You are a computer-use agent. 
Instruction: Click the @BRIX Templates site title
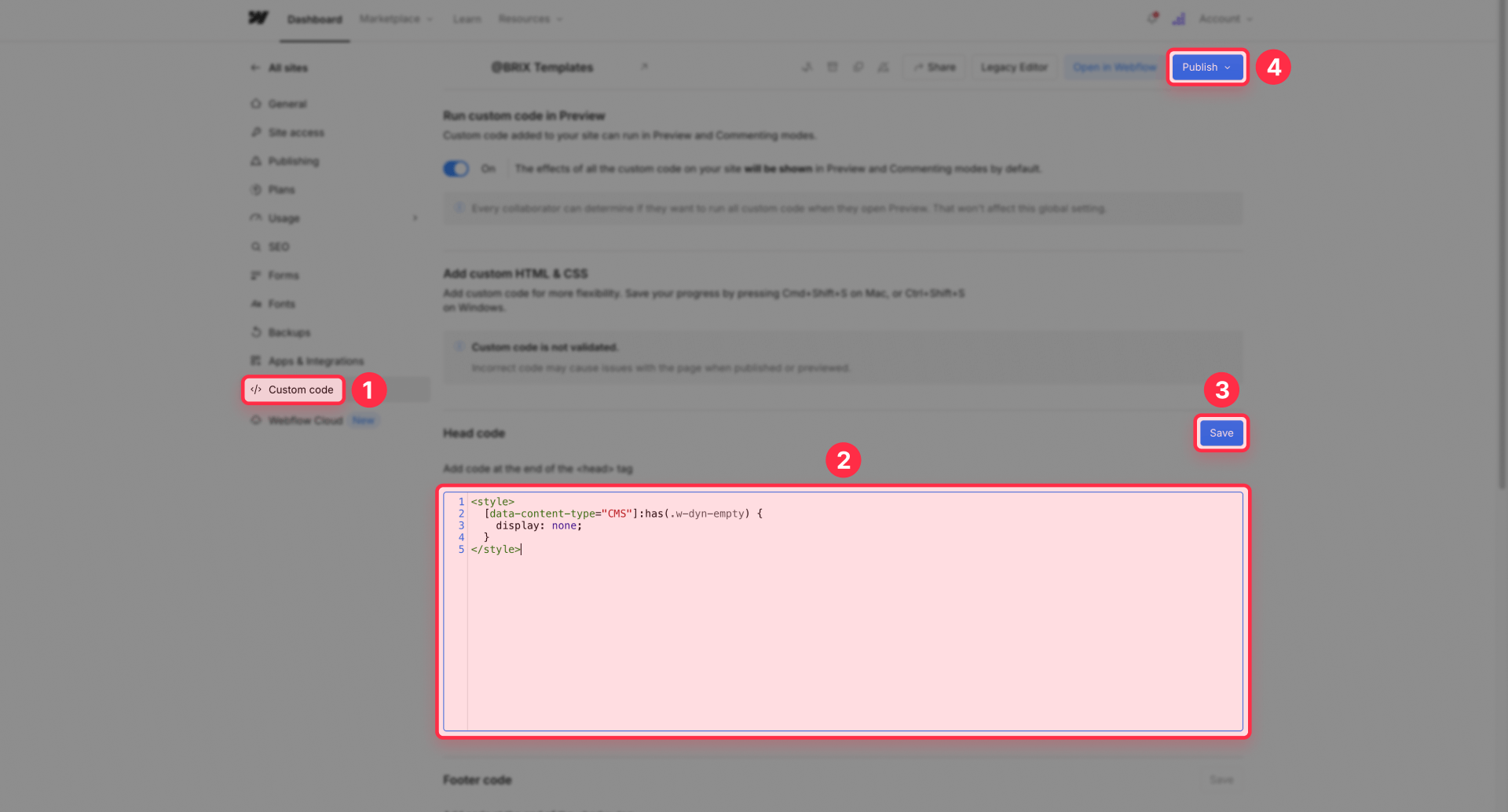click(542, 67)
